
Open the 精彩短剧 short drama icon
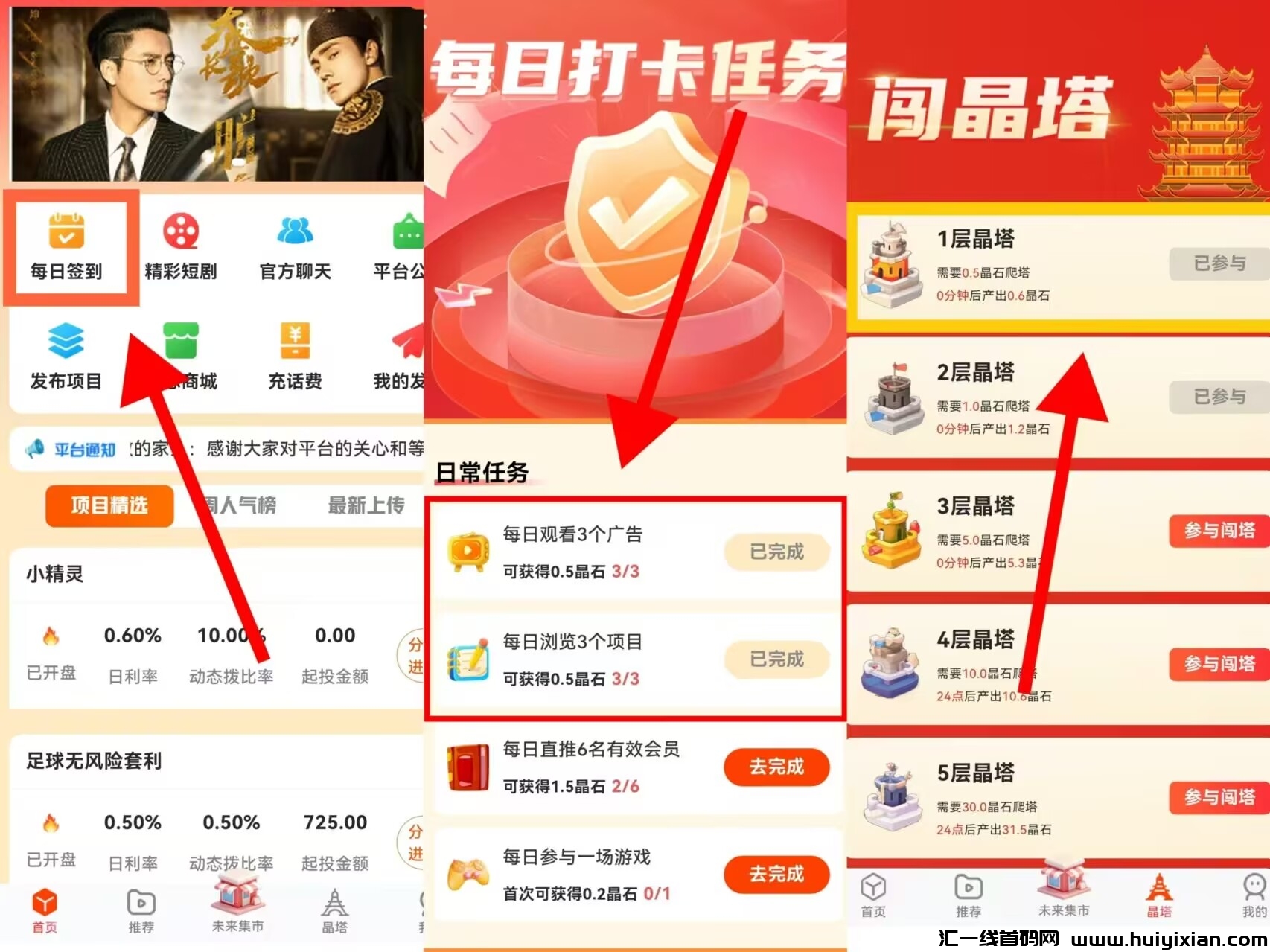(181, 248)
